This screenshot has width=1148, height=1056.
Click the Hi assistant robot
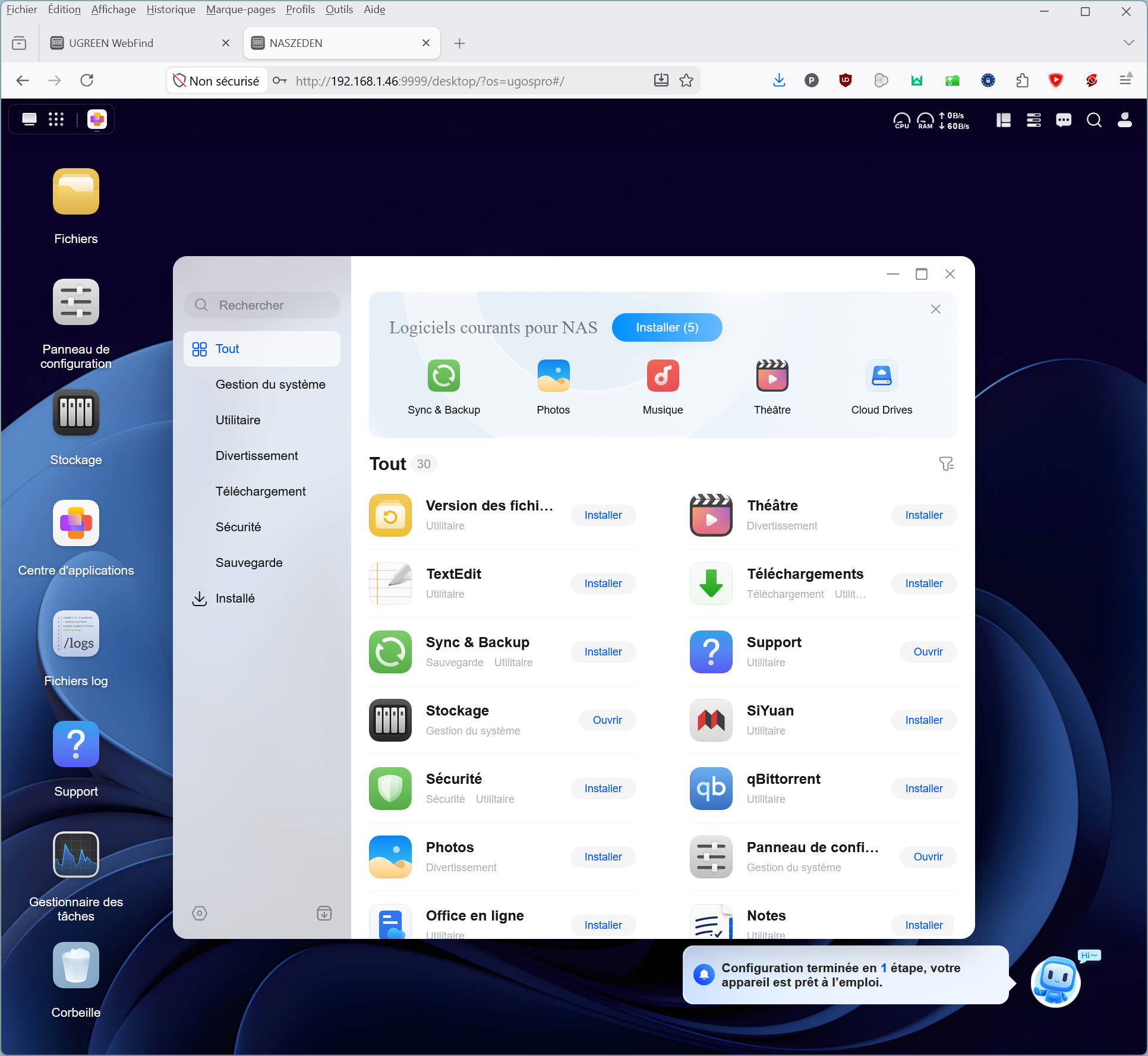tap(1056, 981)
